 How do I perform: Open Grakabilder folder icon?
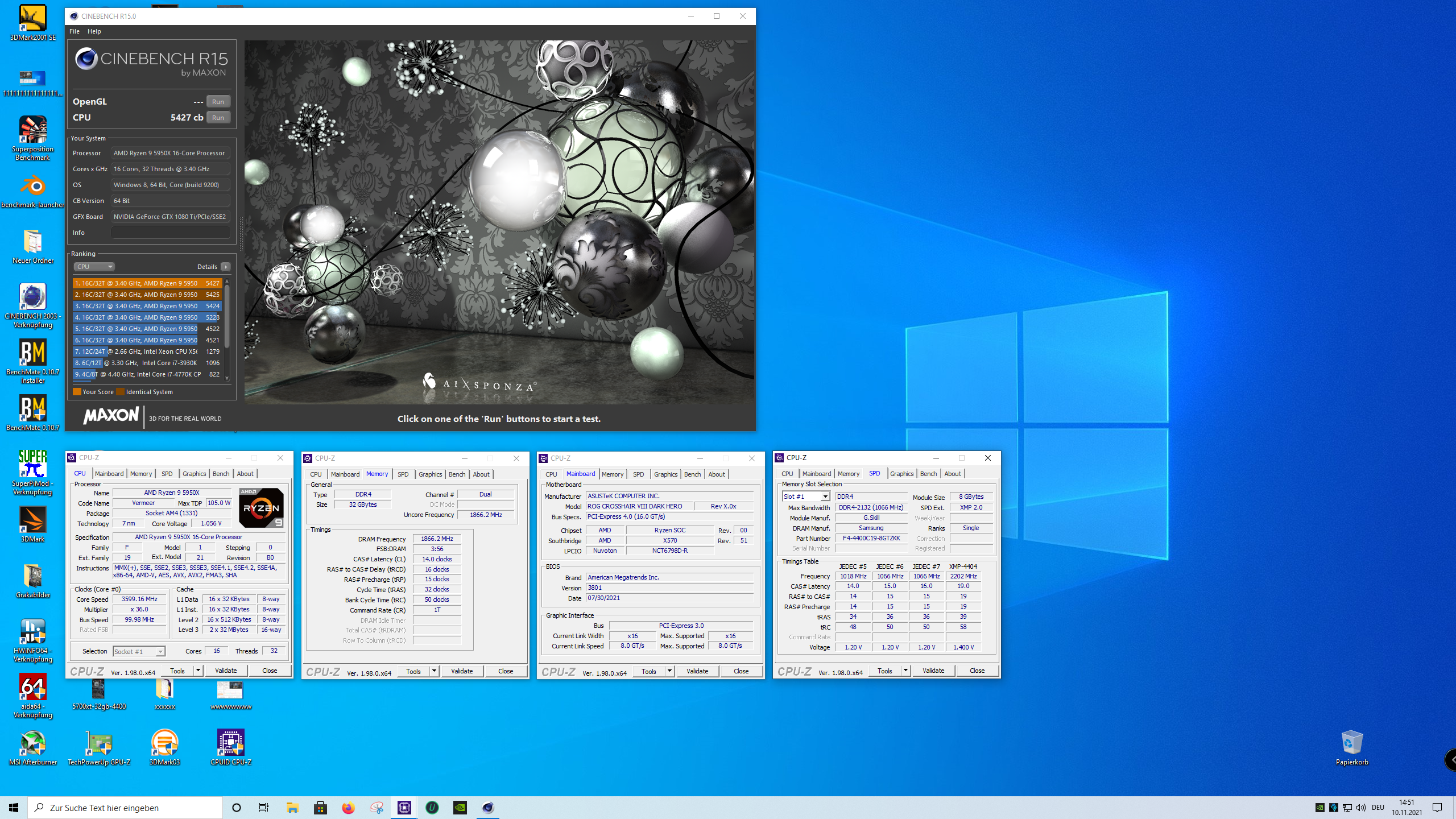(x=32, y=580)
